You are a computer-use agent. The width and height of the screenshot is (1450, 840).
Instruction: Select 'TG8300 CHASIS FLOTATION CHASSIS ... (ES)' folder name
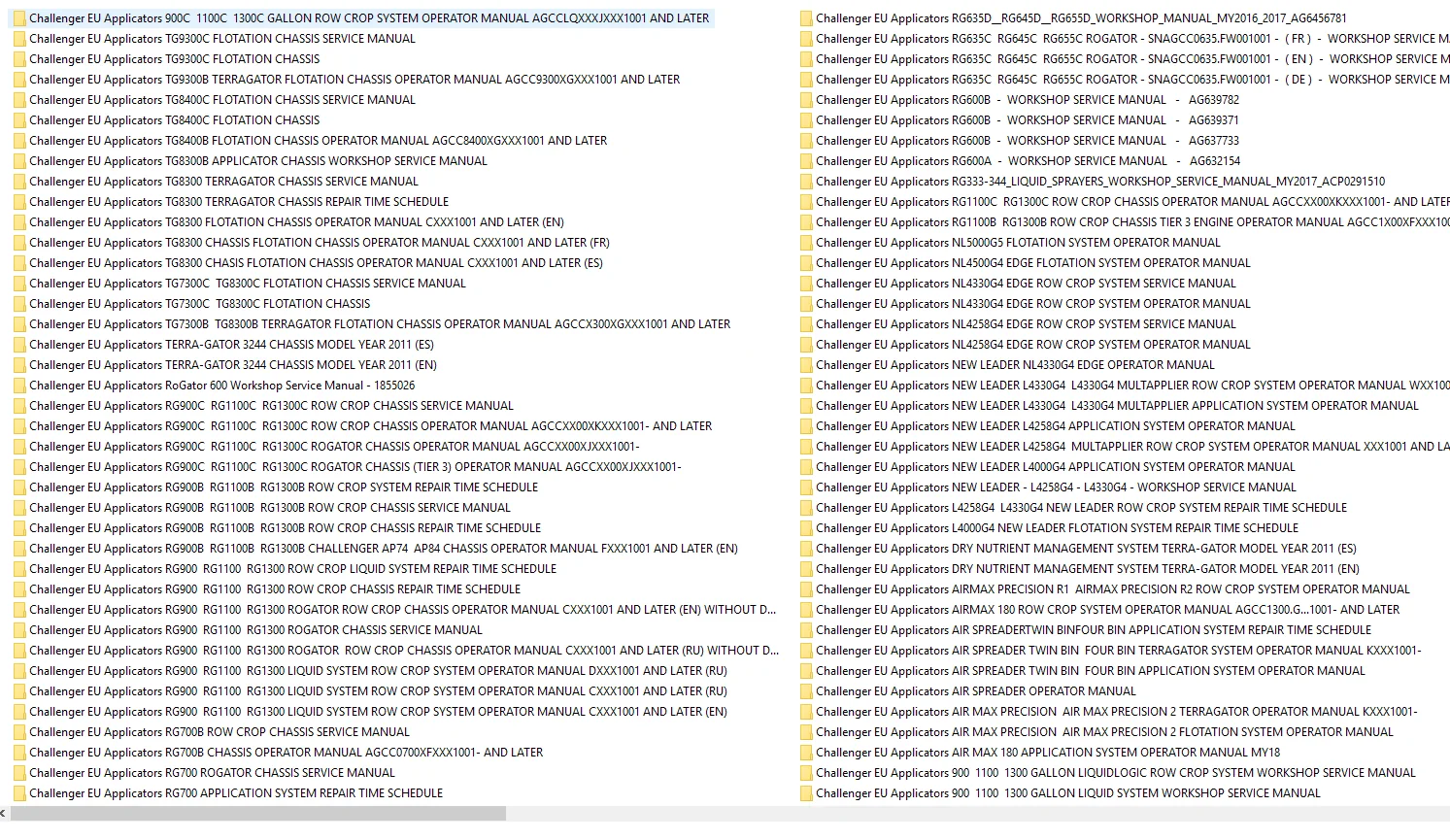[x=316, y=263]
